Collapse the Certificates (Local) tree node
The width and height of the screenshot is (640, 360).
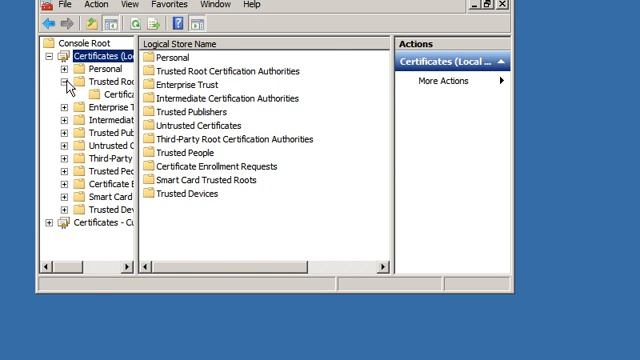tap(49, 56)
